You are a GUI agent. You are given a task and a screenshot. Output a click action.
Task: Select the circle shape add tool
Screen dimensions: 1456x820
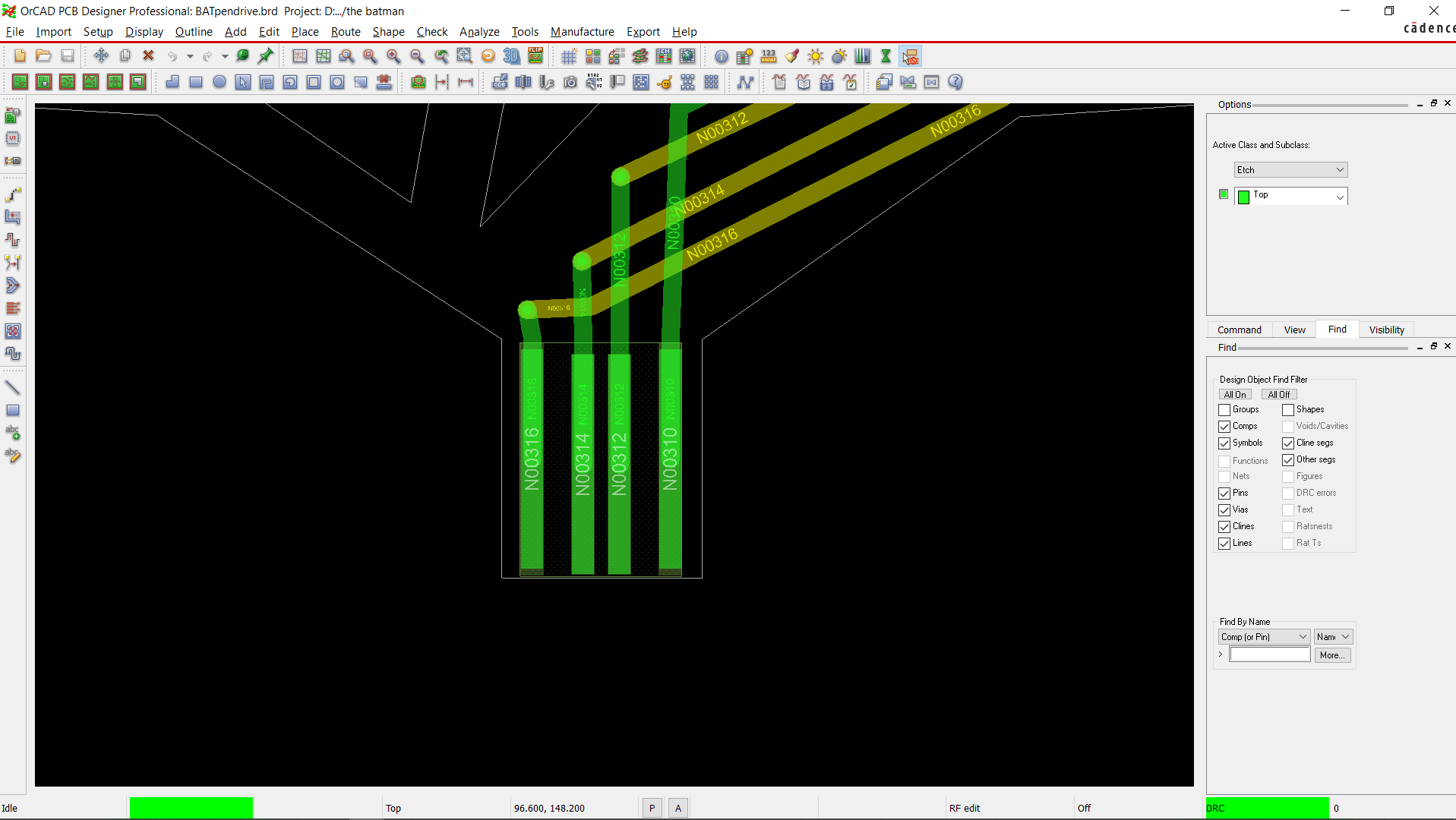click(x=220, y=82)
